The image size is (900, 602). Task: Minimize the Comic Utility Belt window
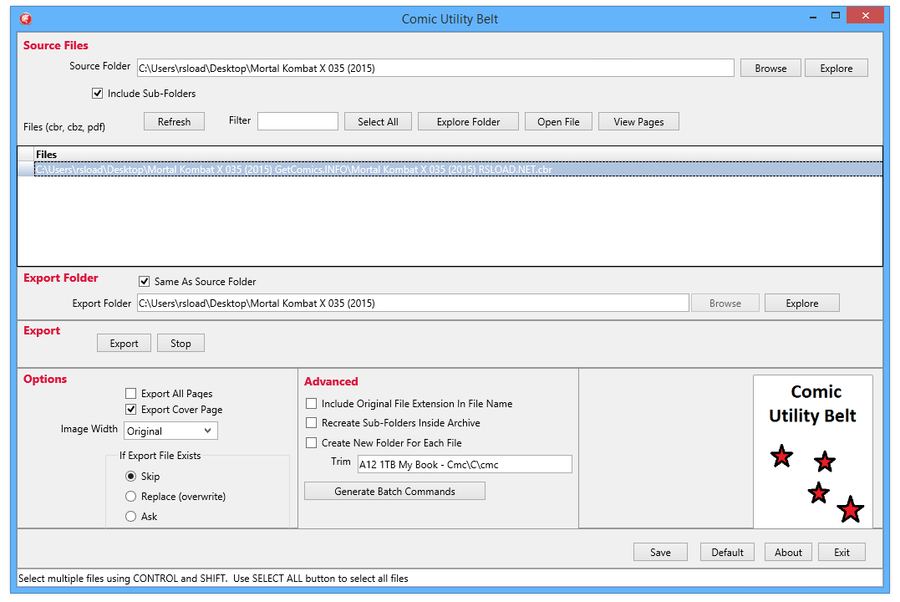coord(813,17)
